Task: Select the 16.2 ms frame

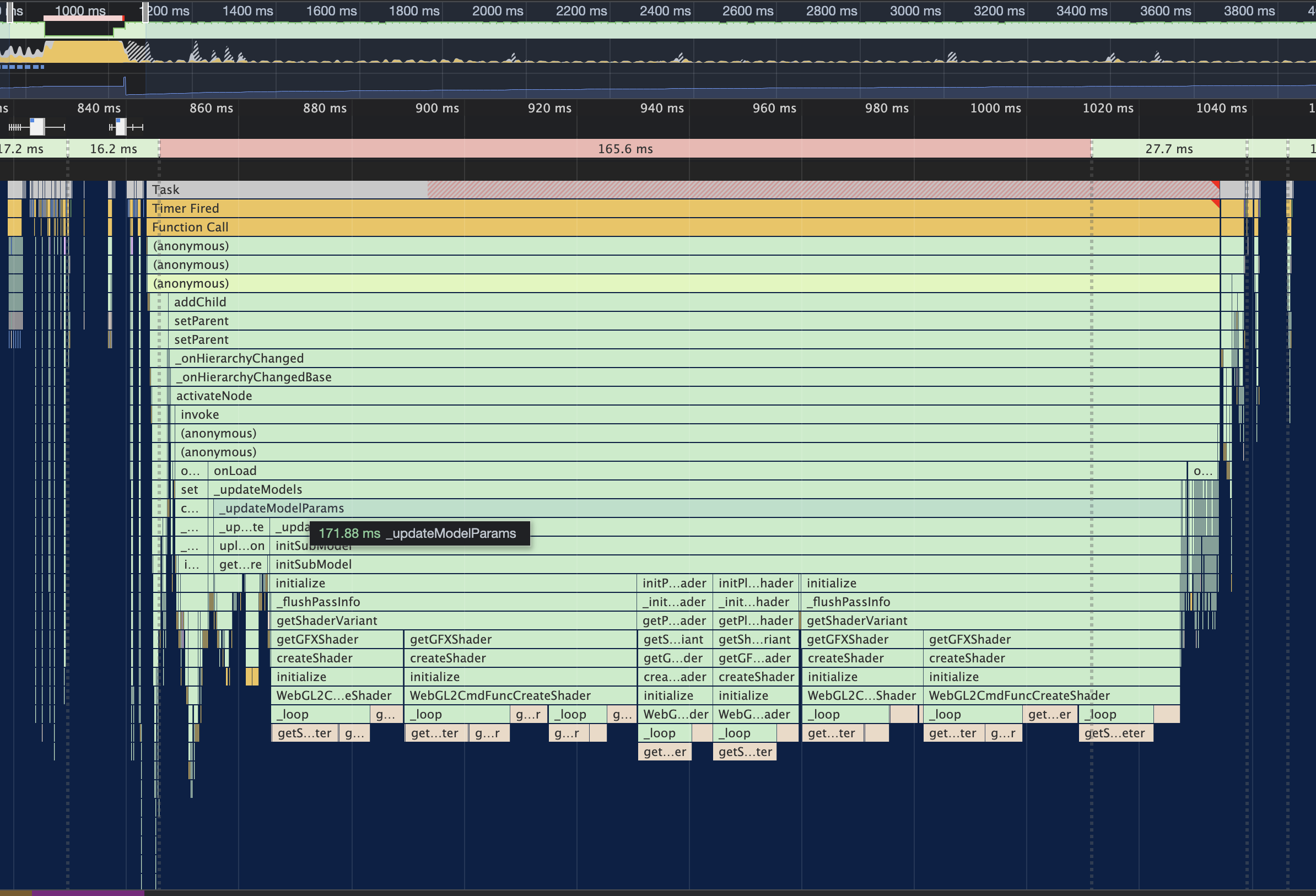Action: [114, 149]
